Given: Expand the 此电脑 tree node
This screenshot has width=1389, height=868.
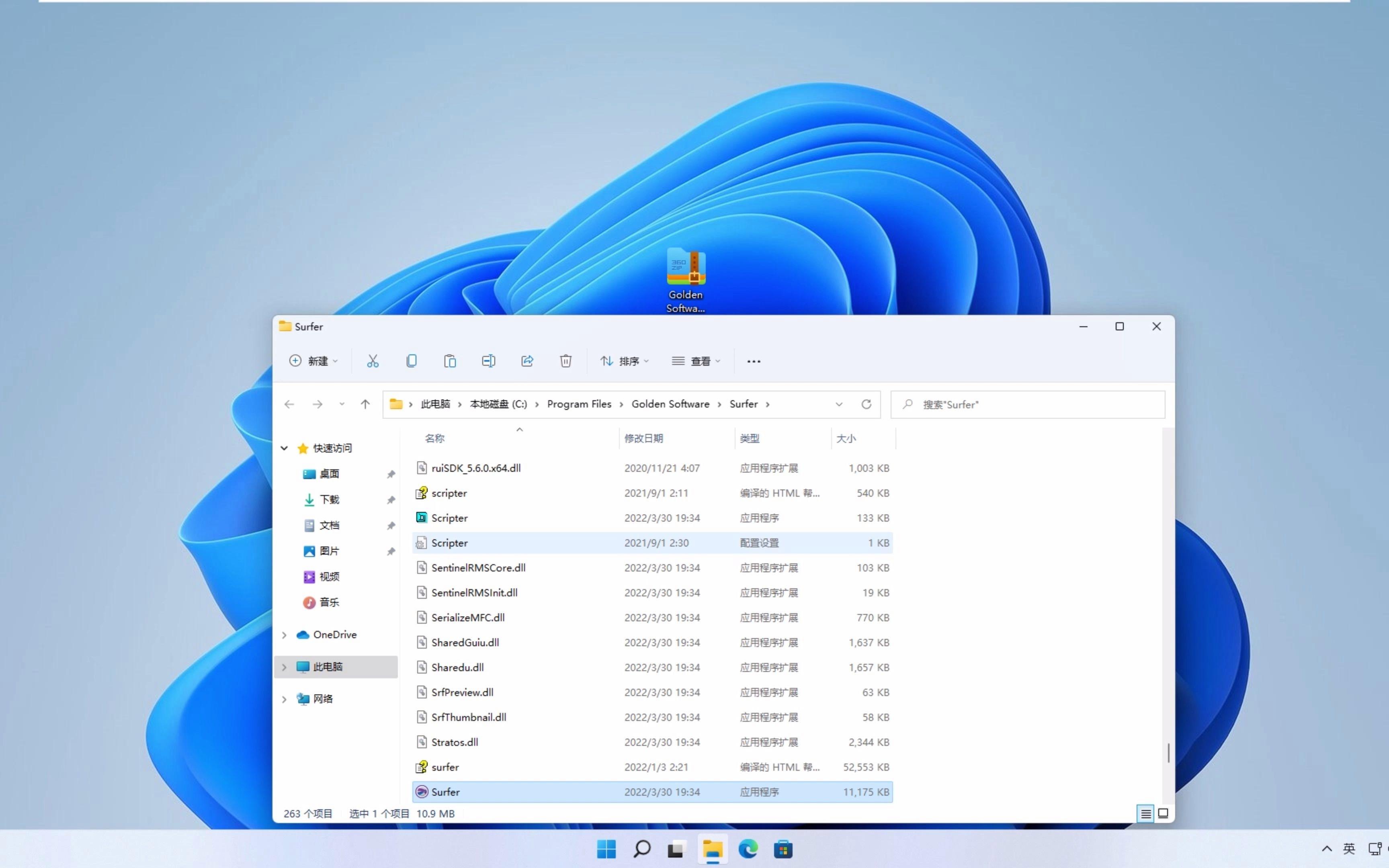Looking at the screenshot, I should coord(284,667).
